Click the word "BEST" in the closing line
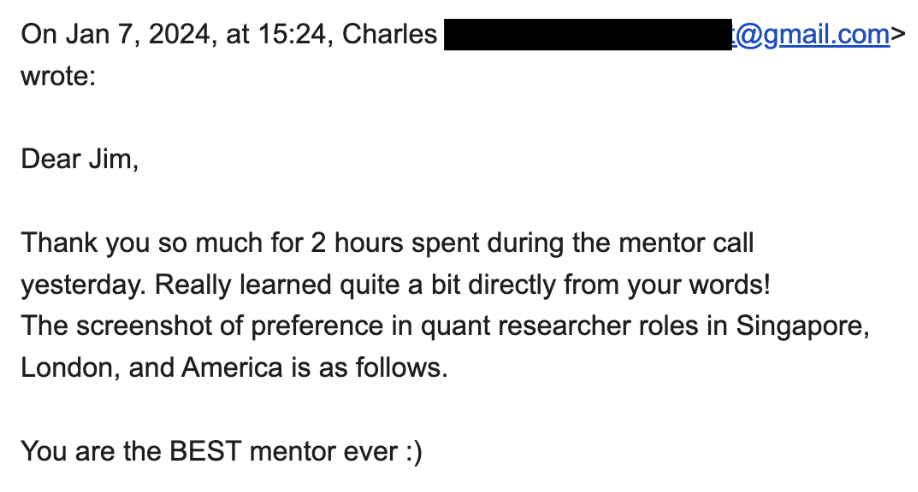The height and width of the screenshot is (492, 918). [x=205, y=452]
